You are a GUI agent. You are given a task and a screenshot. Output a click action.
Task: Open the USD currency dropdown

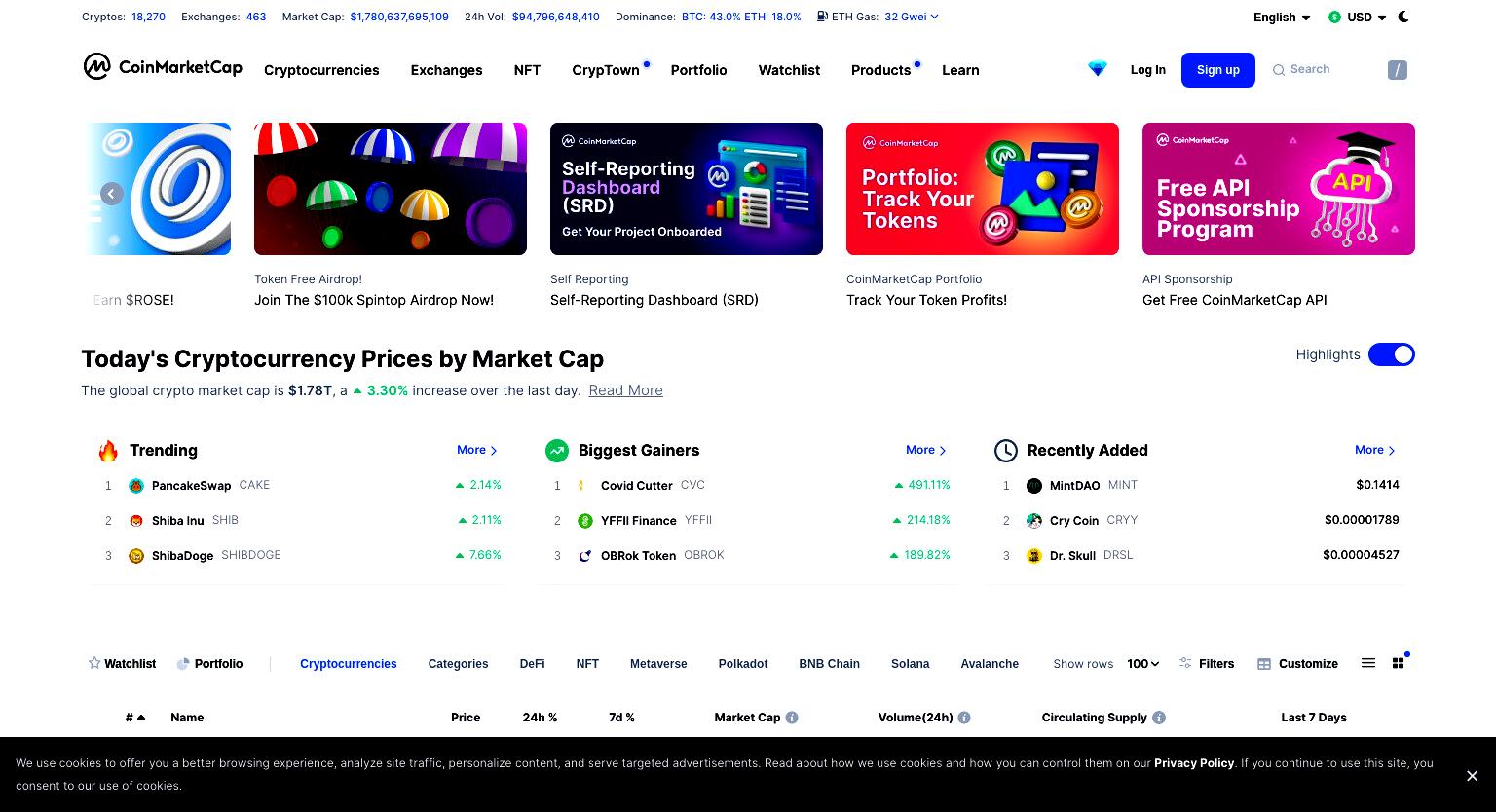click(x=1358, y=18)
